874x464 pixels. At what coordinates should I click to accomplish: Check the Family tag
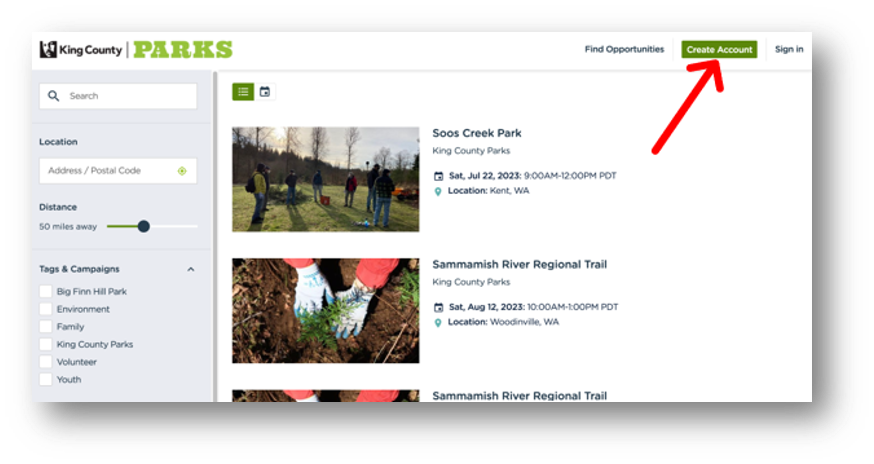[46, 326]
